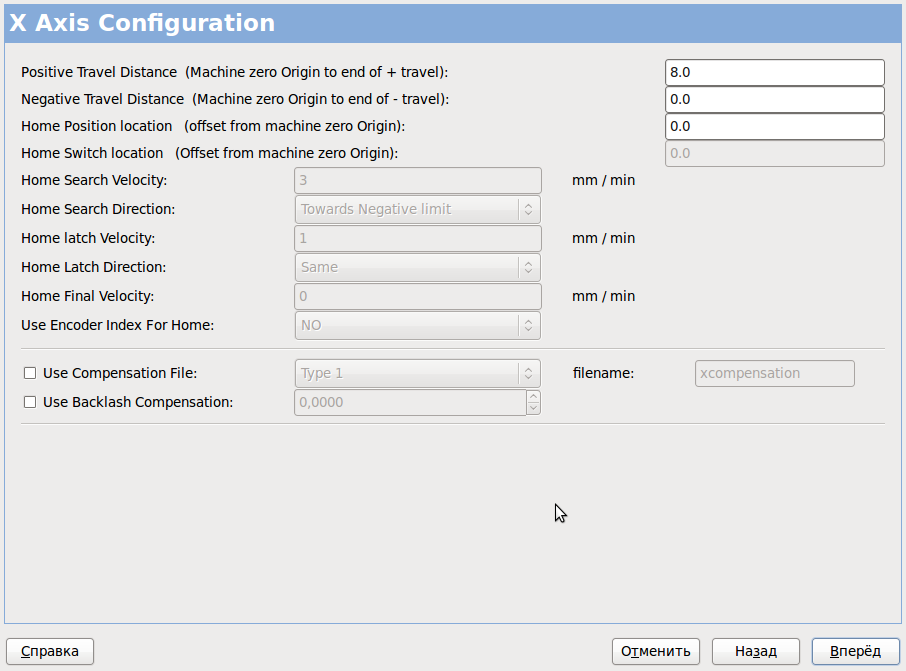Open the Use Encoder Index For Home dropdown

[x=417, y=325]
